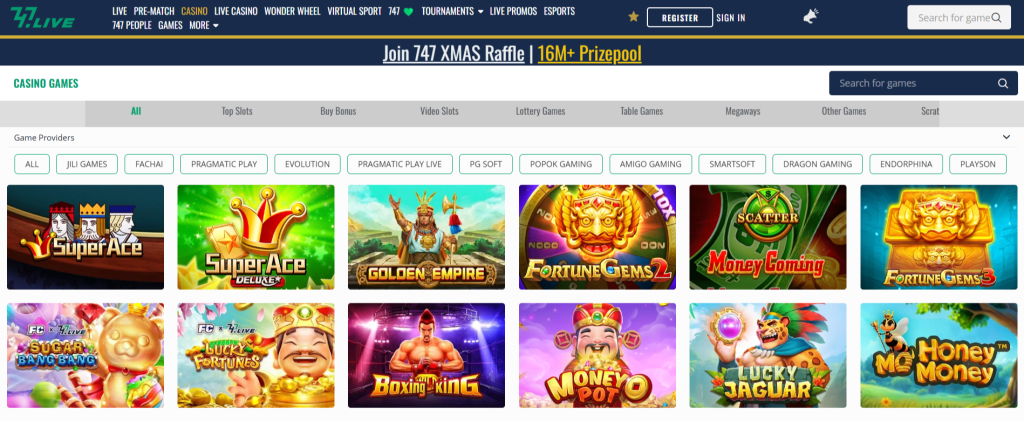Select the PG SOFT provider filter
Image resolution: width=1024 pixels, height=421 pixels.
(486, 164)
